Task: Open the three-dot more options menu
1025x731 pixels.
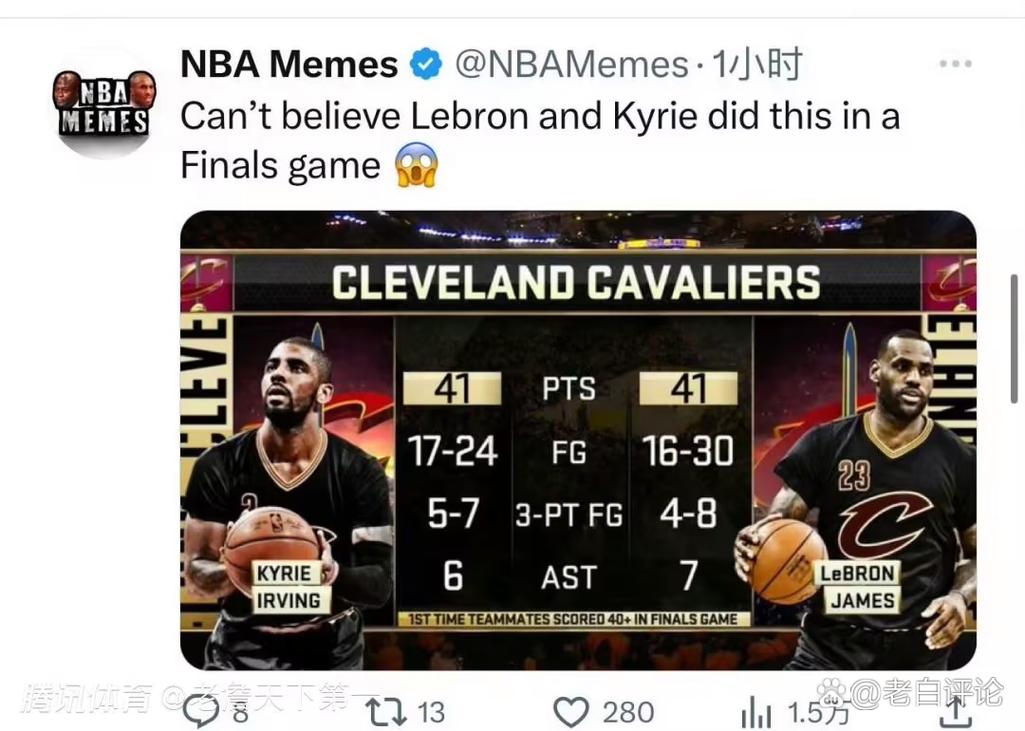Action: (955, 63)
